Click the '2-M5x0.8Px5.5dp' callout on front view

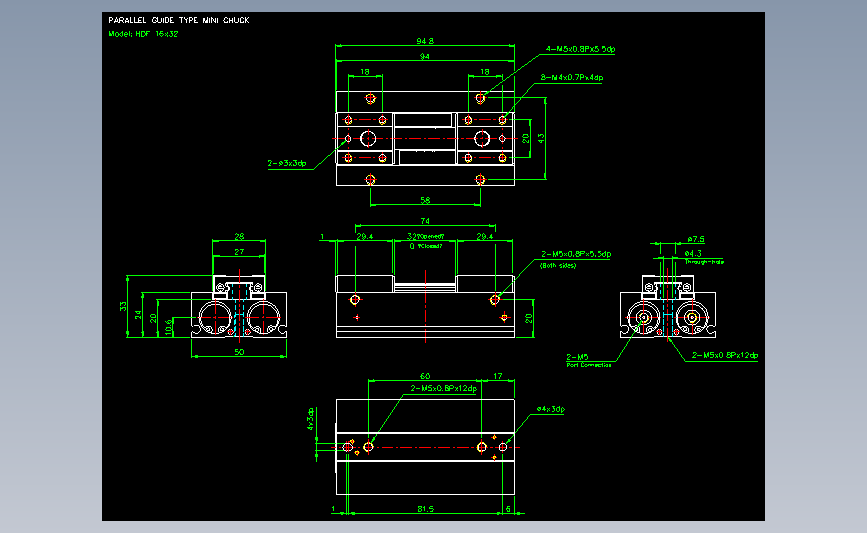point(576,254)
